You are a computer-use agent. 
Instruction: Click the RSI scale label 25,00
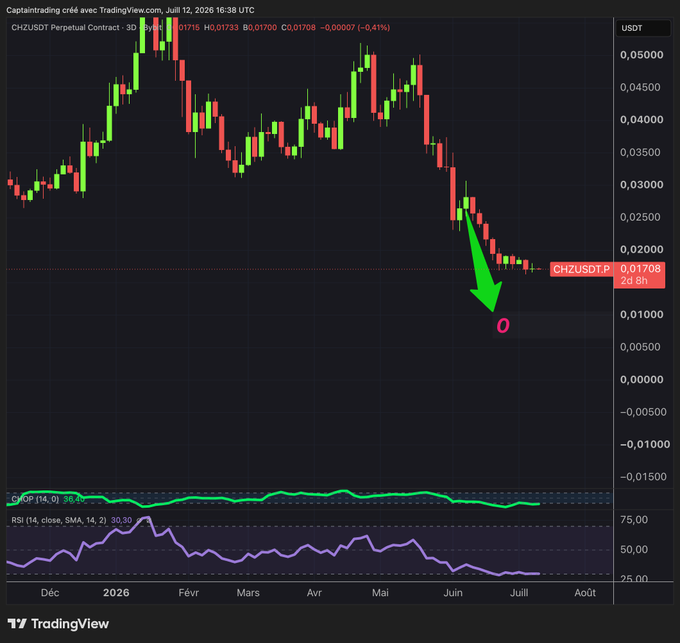tap(634, 578)
